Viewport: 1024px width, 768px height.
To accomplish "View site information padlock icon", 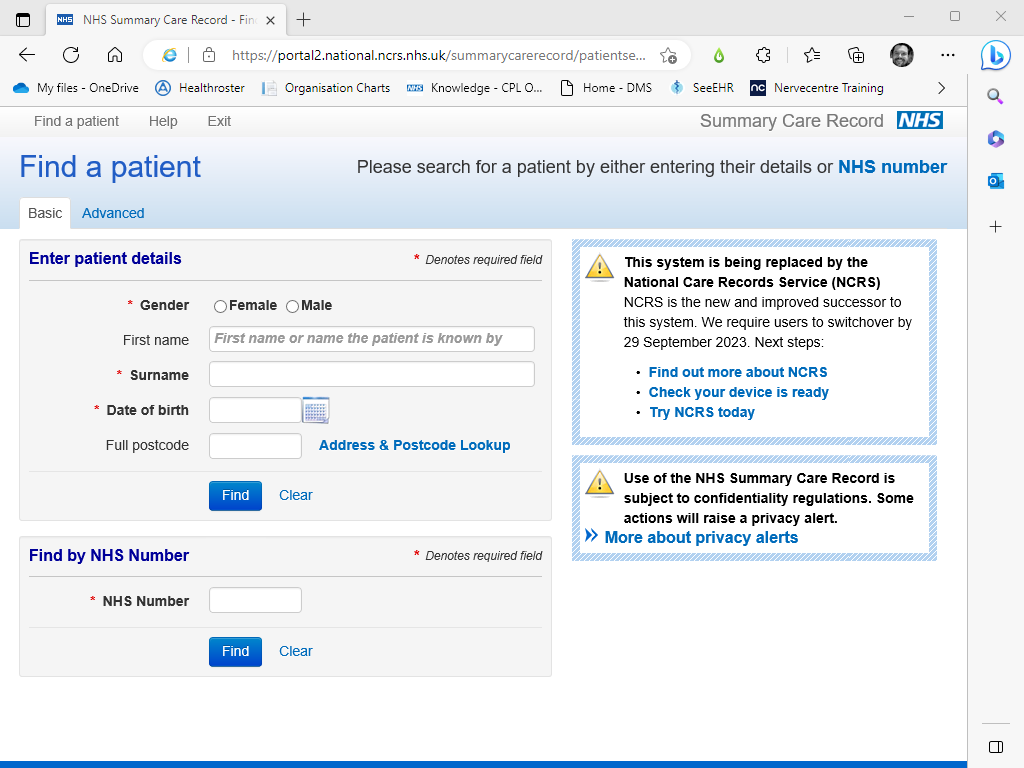I will [x=209, y=56].
